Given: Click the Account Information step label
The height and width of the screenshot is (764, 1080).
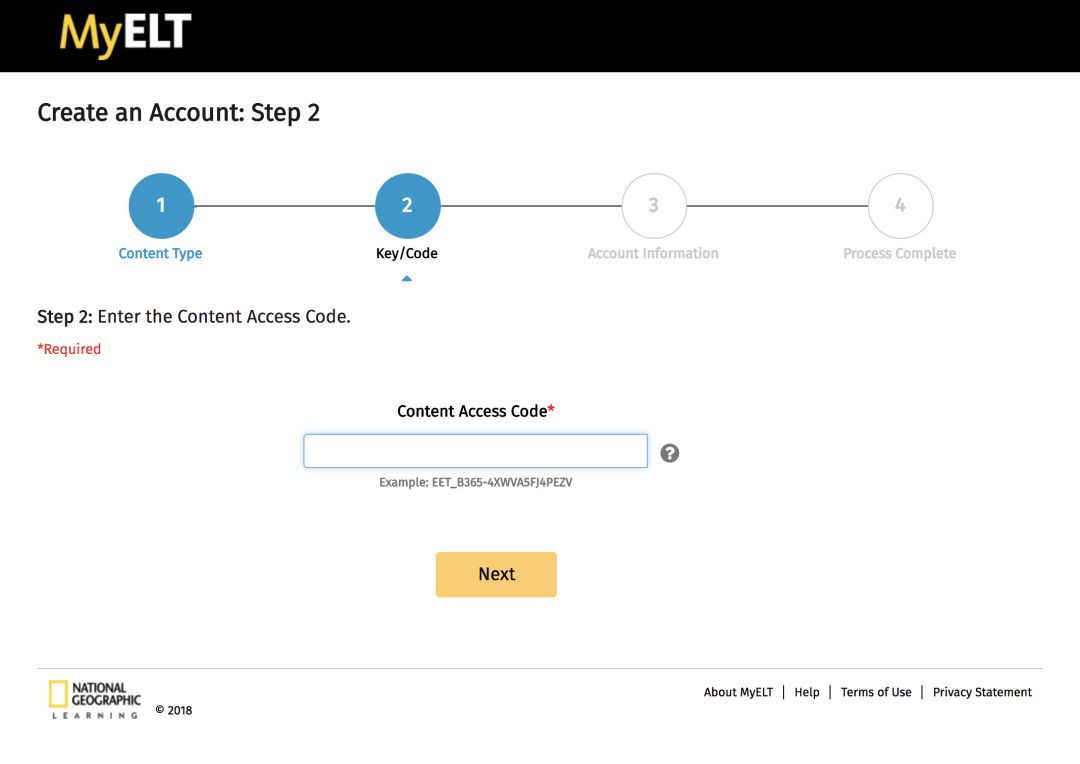Looking at the screenshot, I should click(x=652, y=254).
